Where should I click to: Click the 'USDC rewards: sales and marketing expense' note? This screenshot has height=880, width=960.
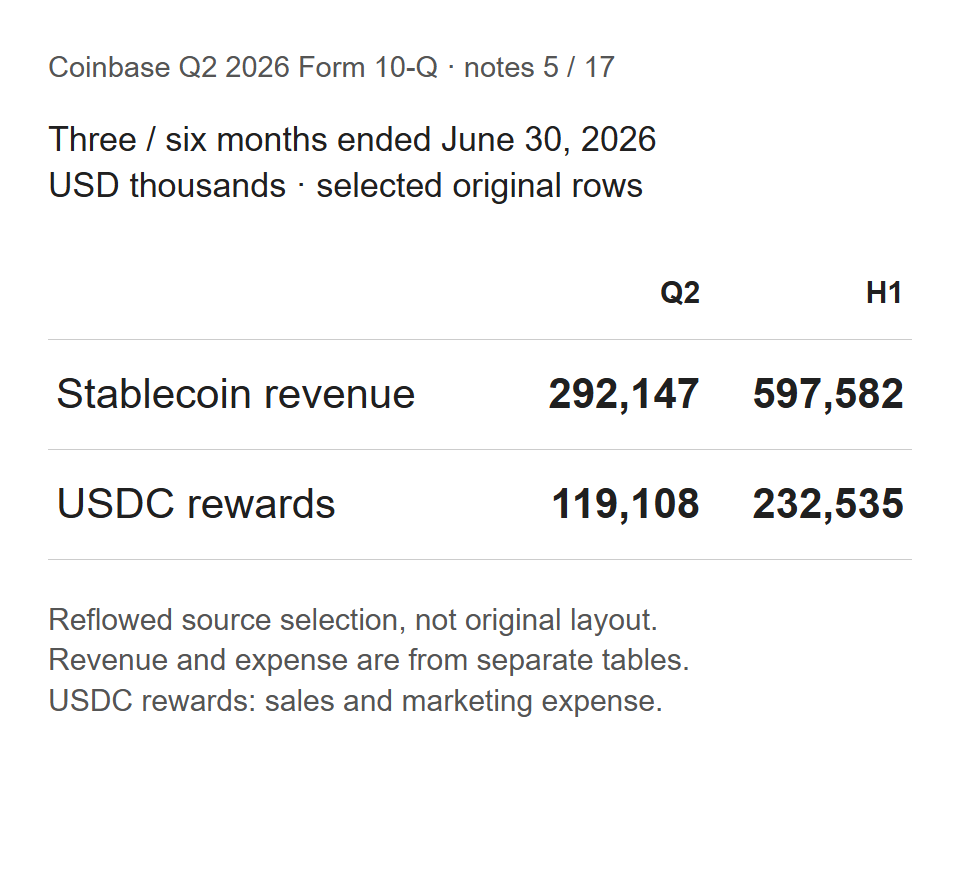coord(355,701)
